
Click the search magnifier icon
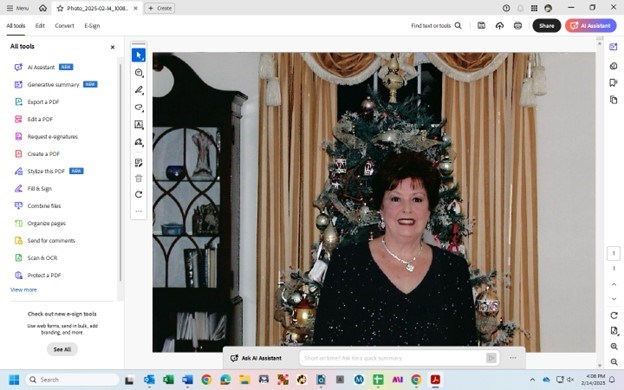pyautogui.click(x=458, y=25)
